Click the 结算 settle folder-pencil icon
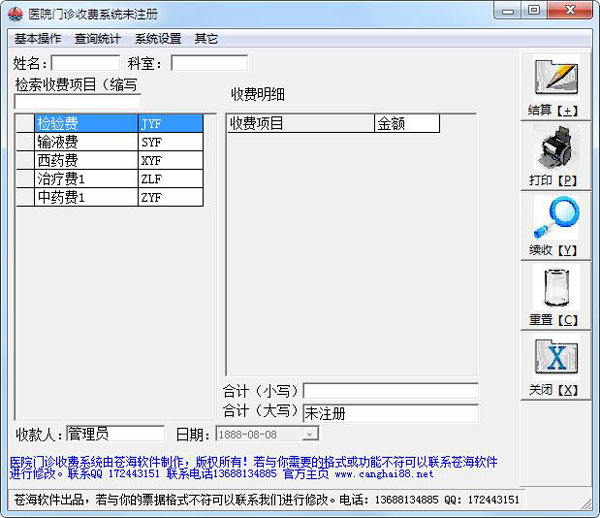The width and height of the screenshot is (600, 518). (556, 77)
